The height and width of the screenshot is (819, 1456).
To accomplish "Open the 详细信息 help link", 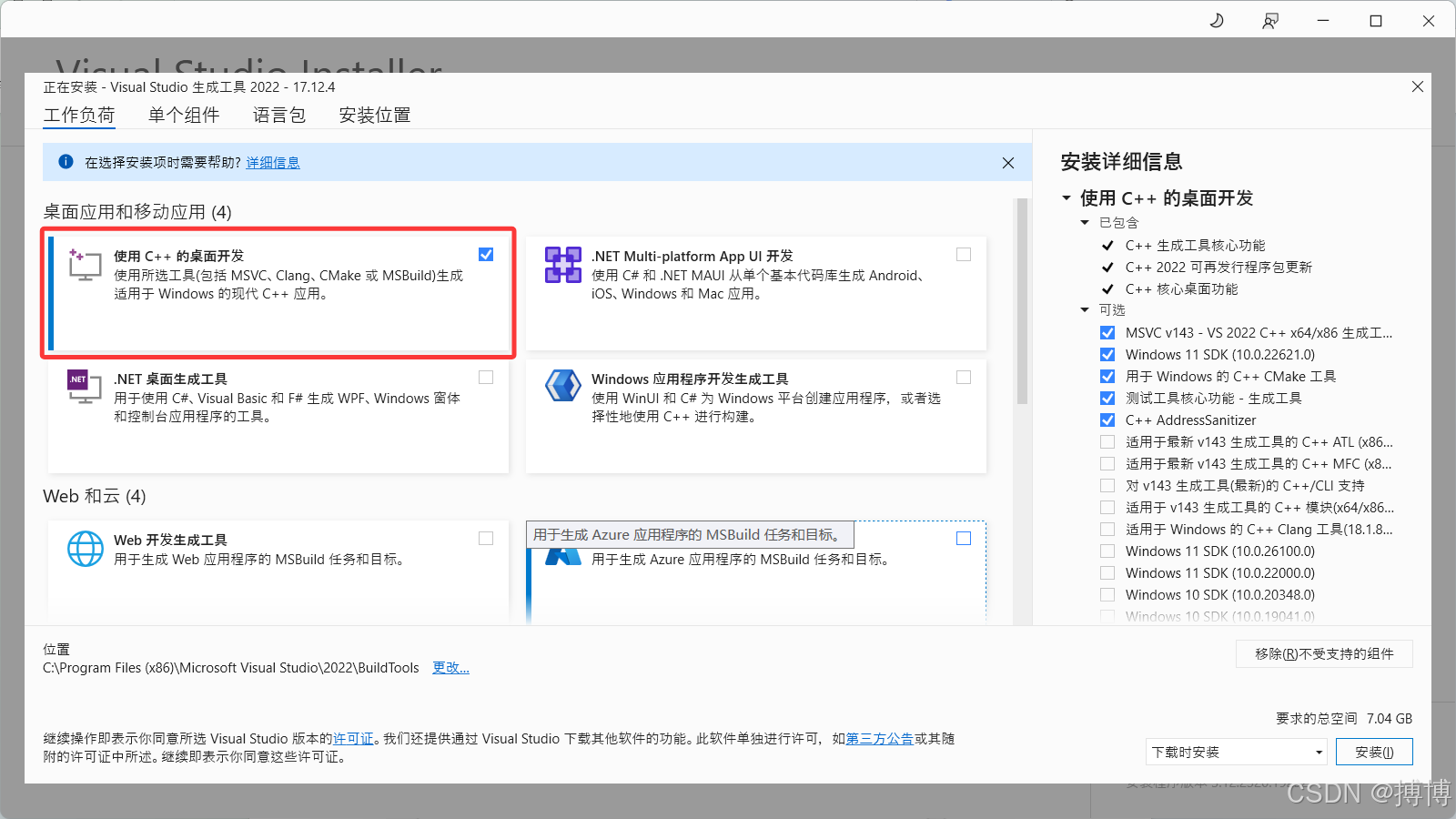I will pyautogui.click(x=273, y=163).
